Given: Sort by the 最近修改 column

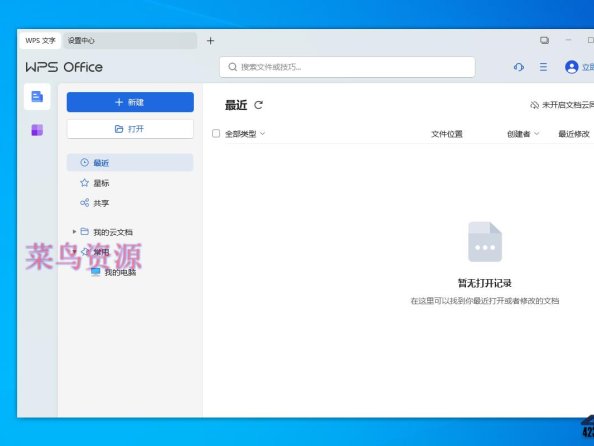Looking at the screenshot, I should 574,134.
